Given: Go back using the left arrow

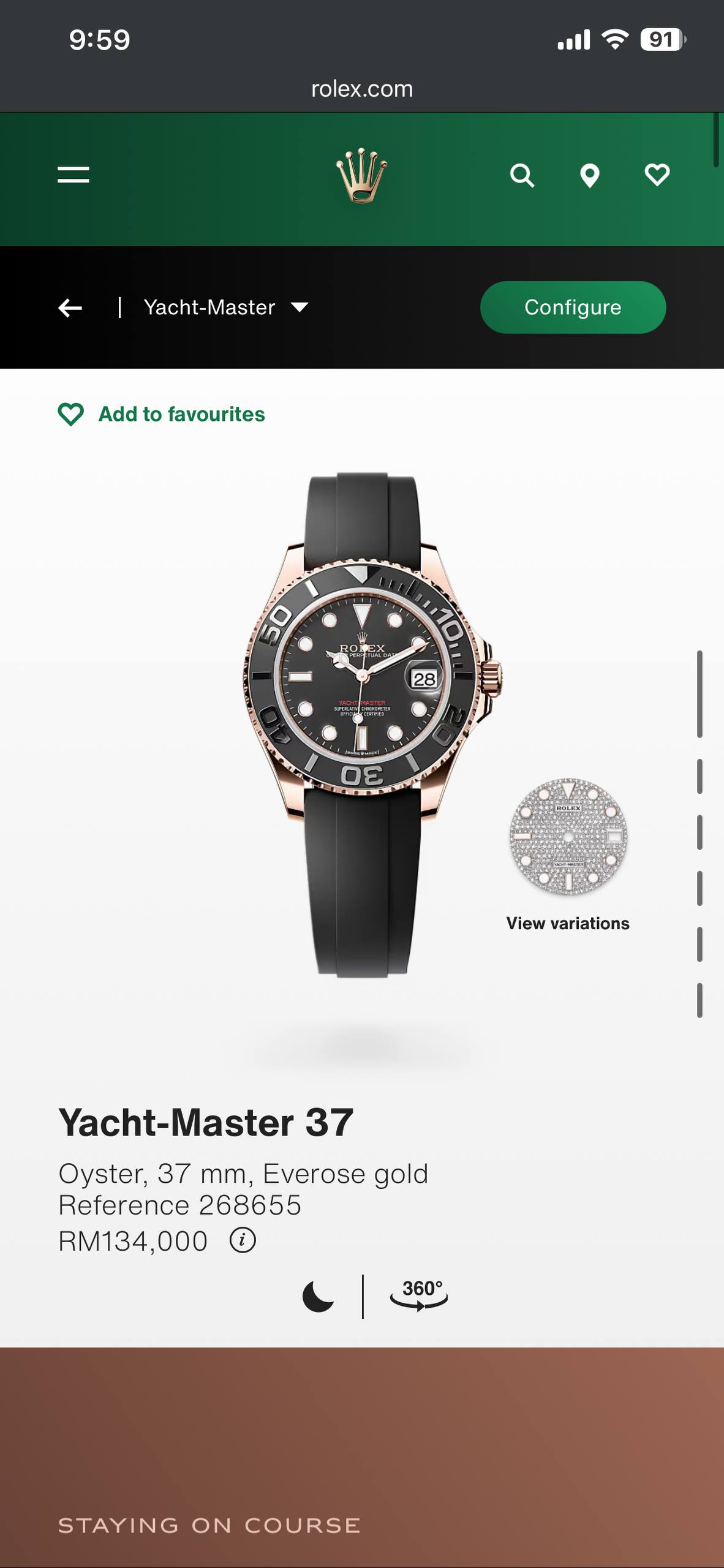Looking at the screenshot, I should tap(70, 307).
